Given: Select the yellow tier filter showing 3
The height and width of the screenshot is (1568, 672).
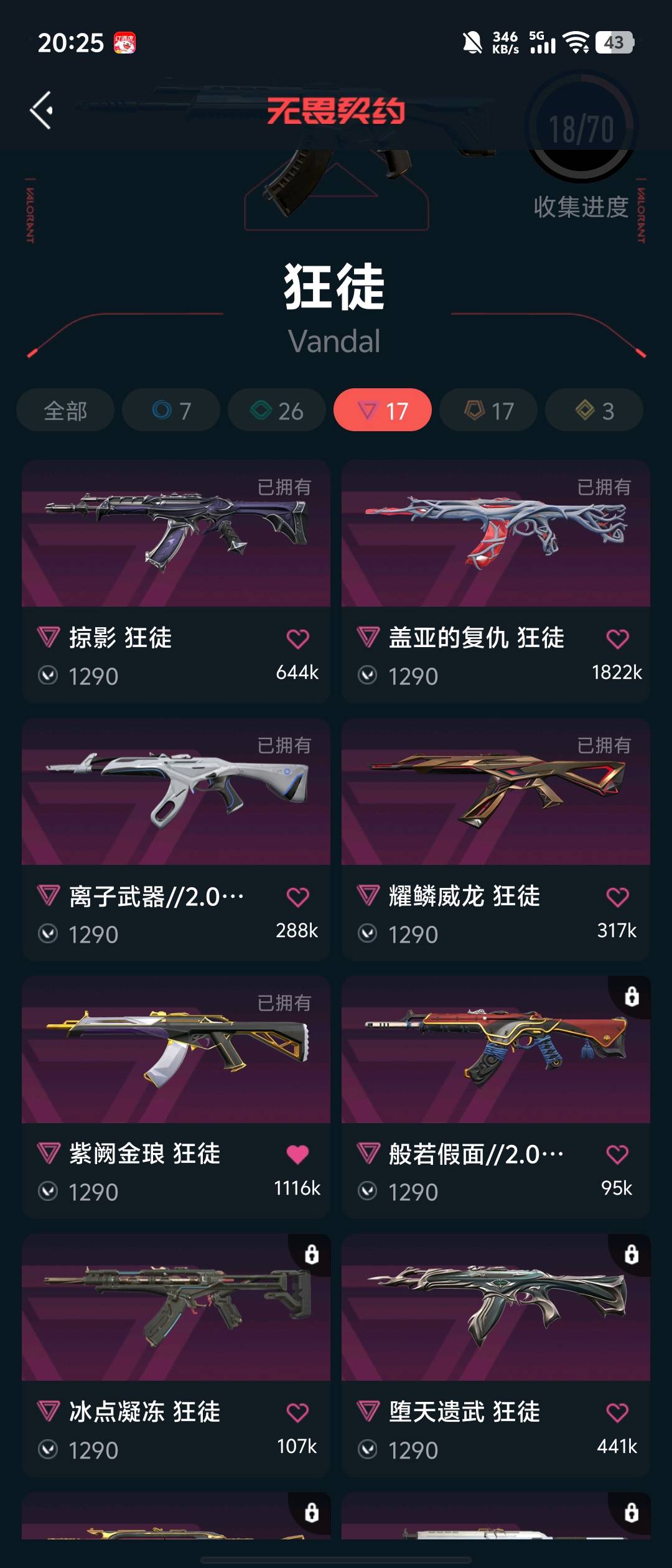Looking at the screenshot, I should [x=594, y=410].
